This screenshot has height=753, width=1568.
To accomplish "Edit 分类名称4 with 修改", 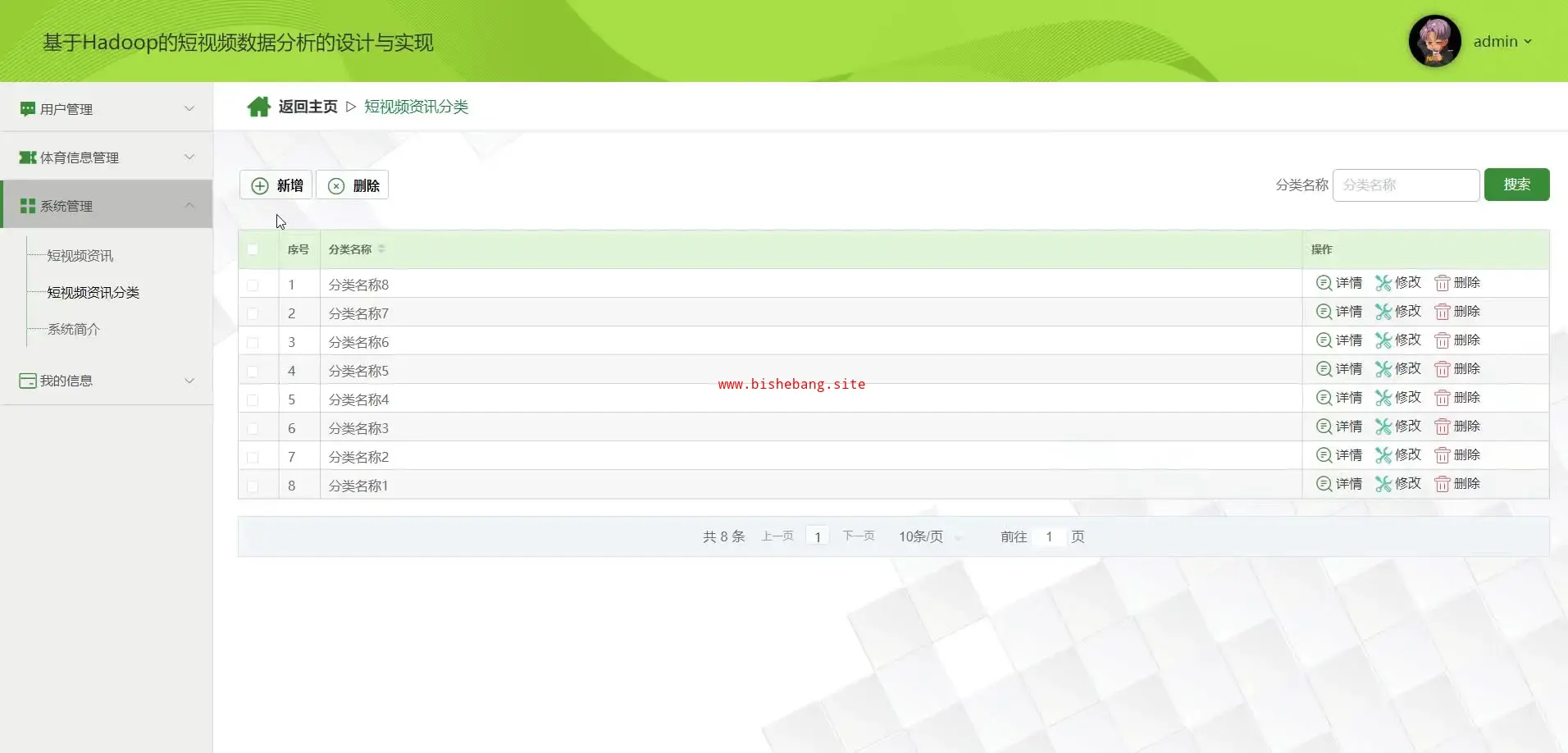I will tap(1398, 398).
